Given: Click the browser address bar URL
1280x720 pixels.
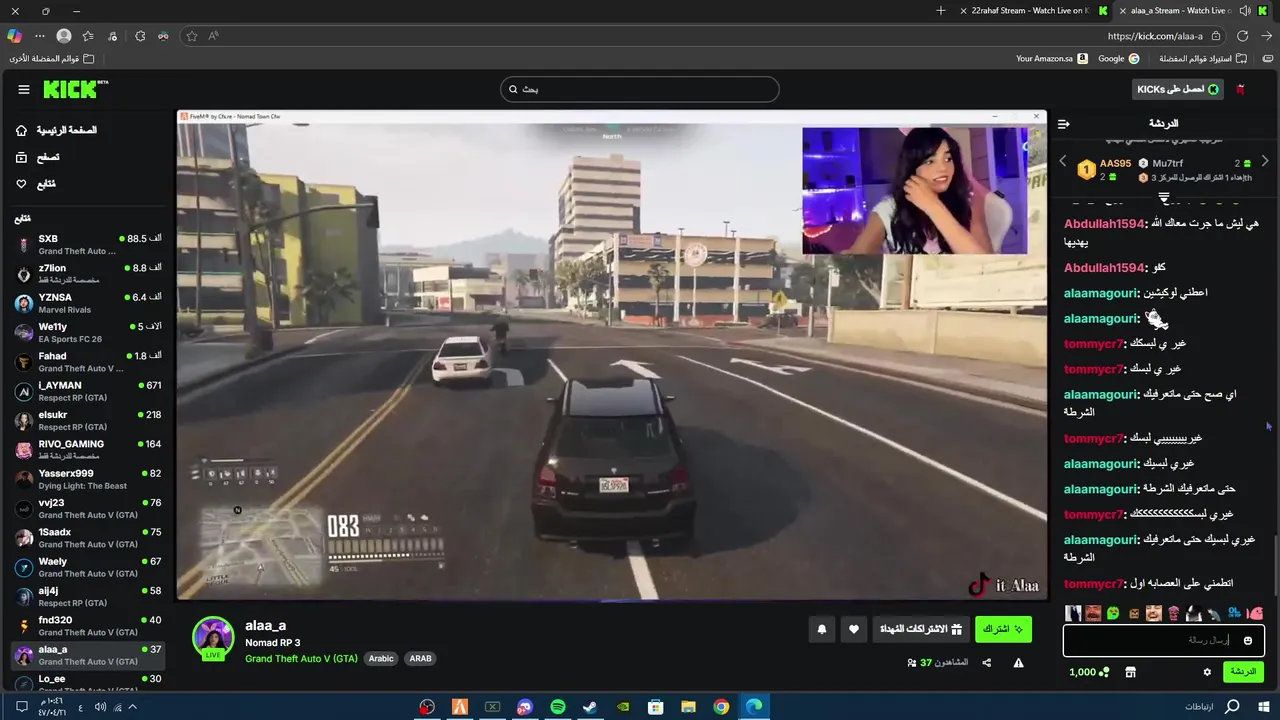Looking at the screenshot, I should coord(1155,36).
